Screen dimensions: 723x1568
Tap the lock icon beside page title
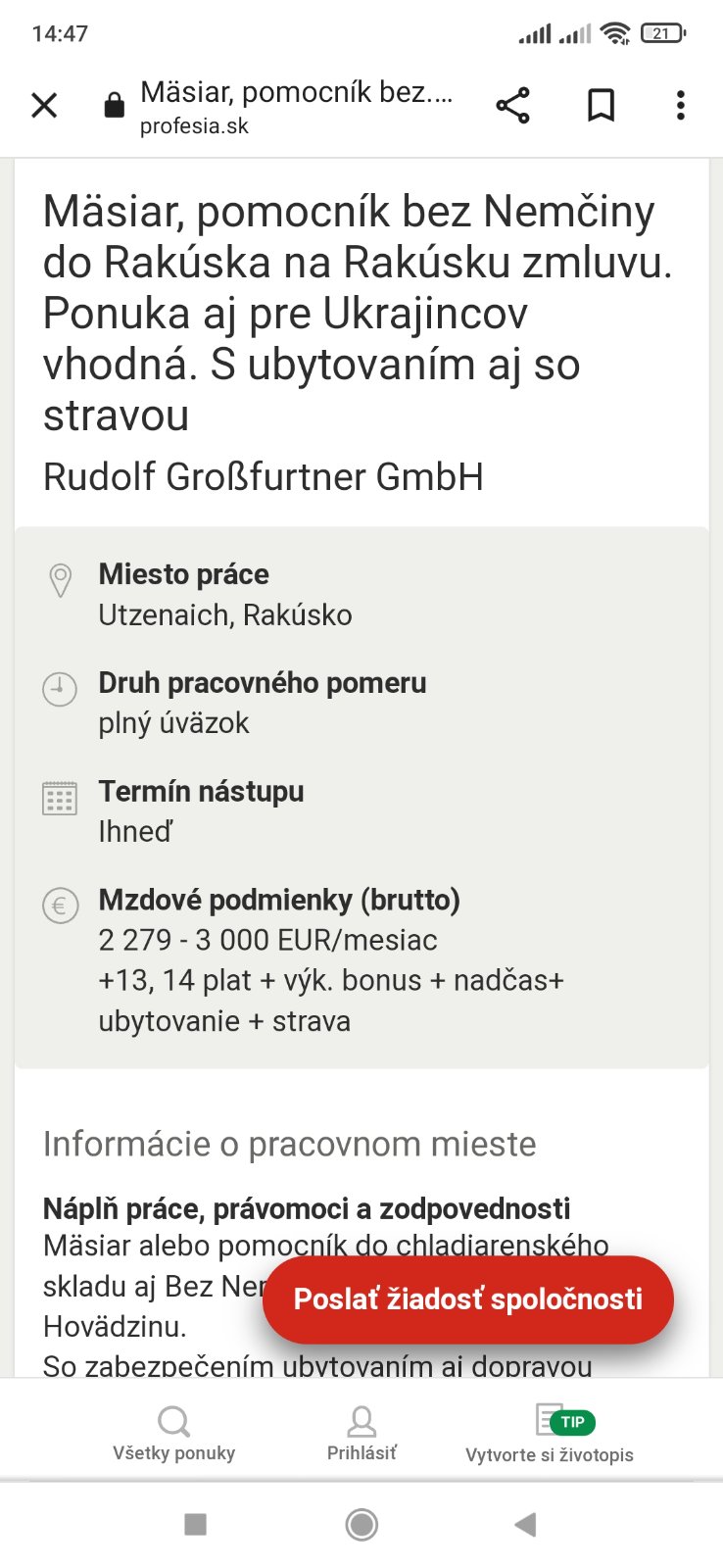coord(115,105)
